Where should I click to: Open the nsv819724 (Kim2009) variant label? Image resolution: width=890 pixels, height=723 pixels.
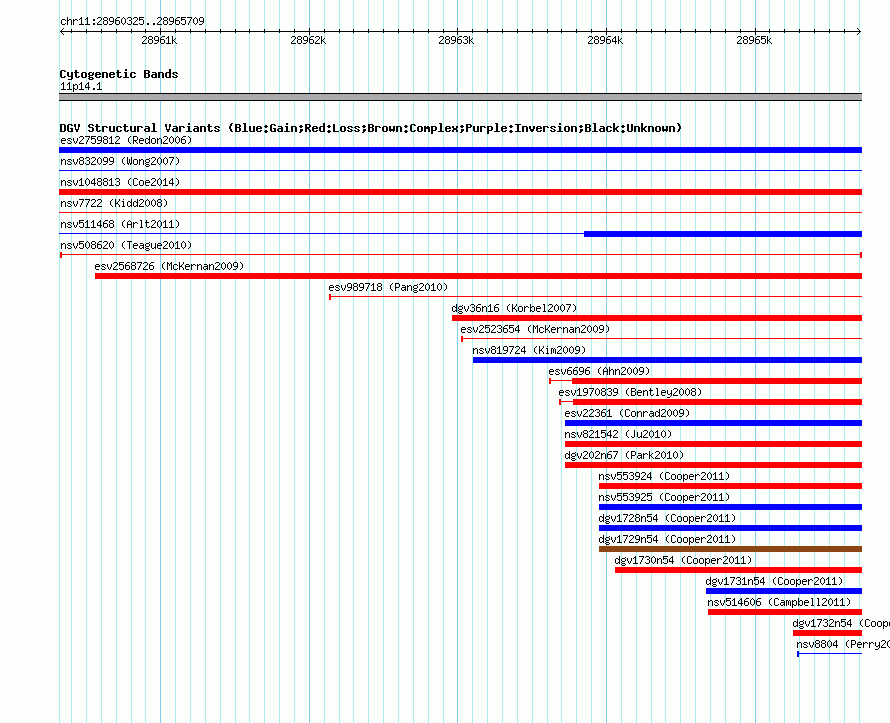529,350
